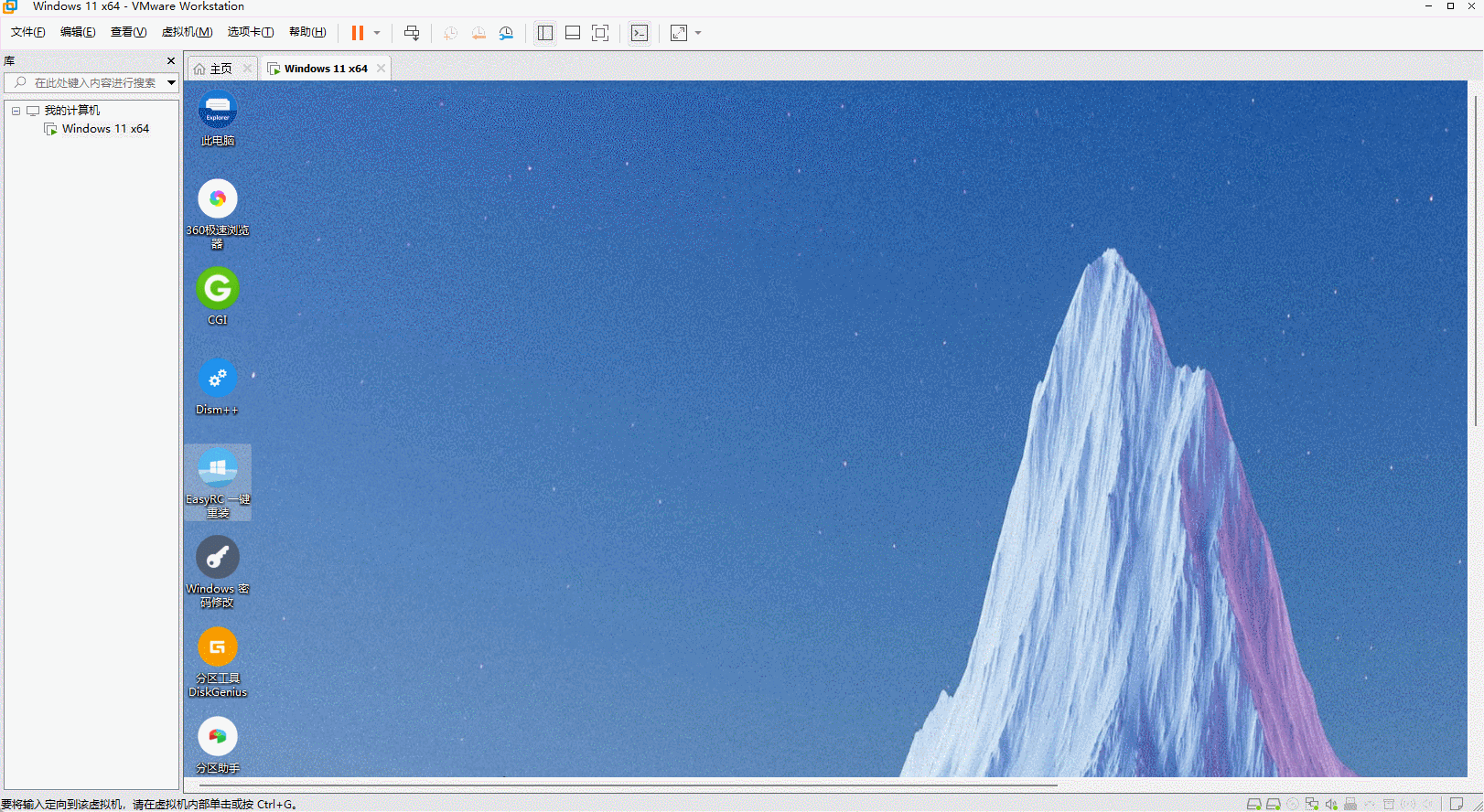Toggle the library sidebar panel view
This screenshot has width=1484, height=812.
pyautogui.click(x=545, y=33)
